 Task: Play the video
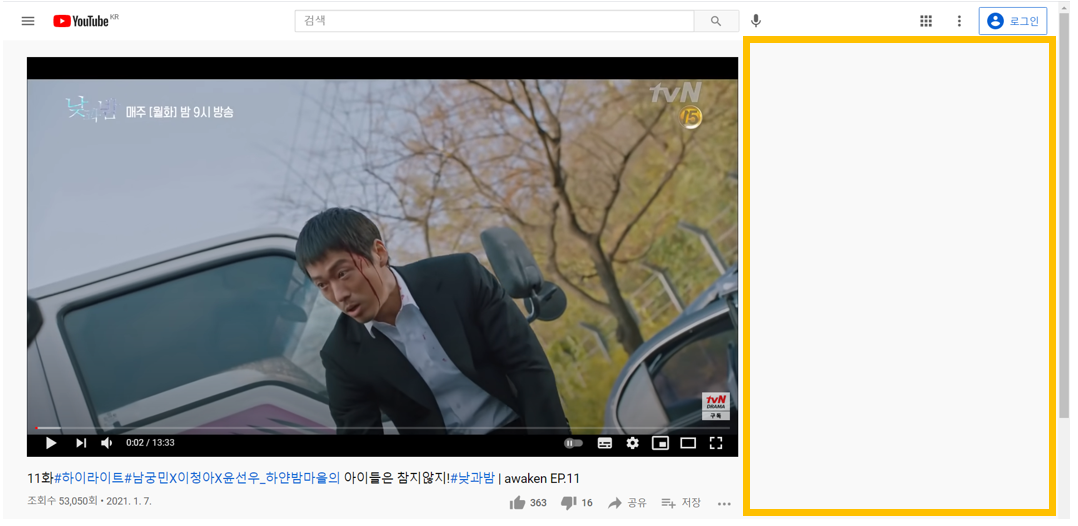coord(51,443)
